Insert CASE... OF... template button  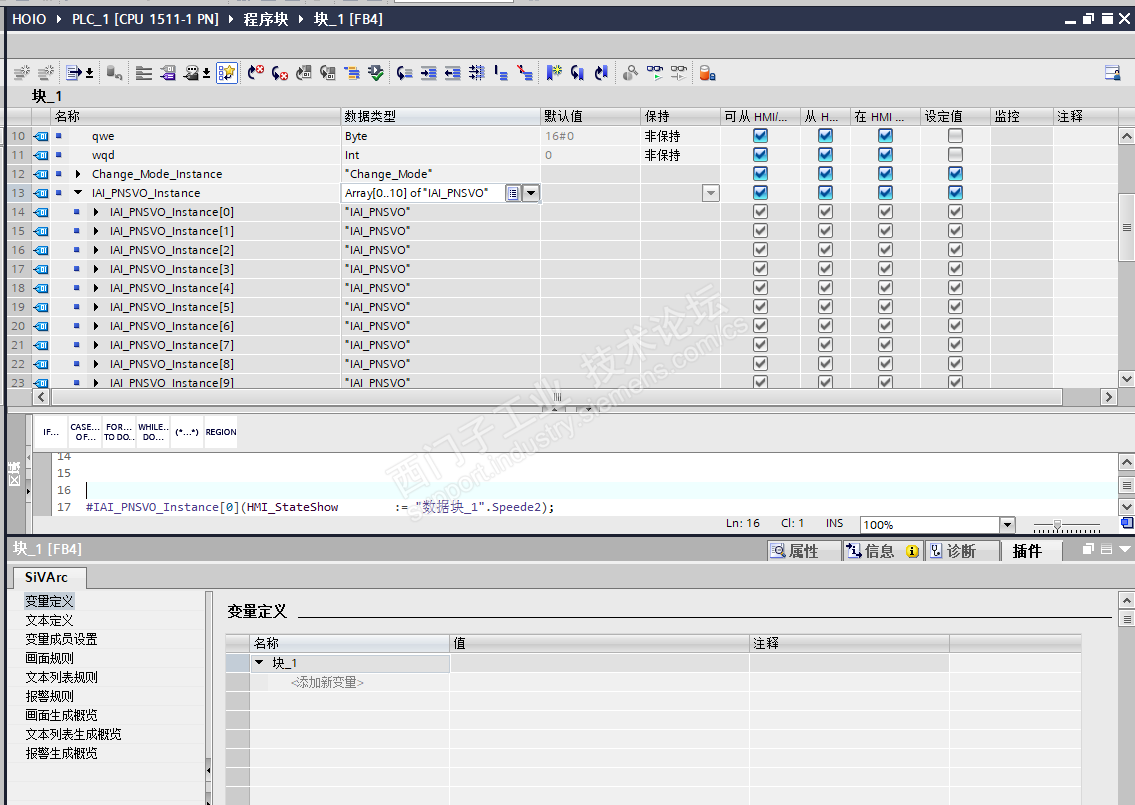tap(85, 431)
